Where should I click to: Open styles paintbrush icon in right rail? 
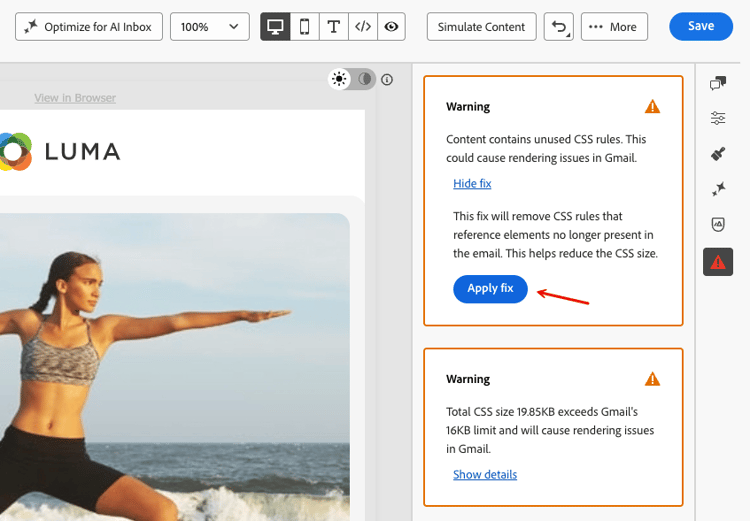tap(717, 154)
